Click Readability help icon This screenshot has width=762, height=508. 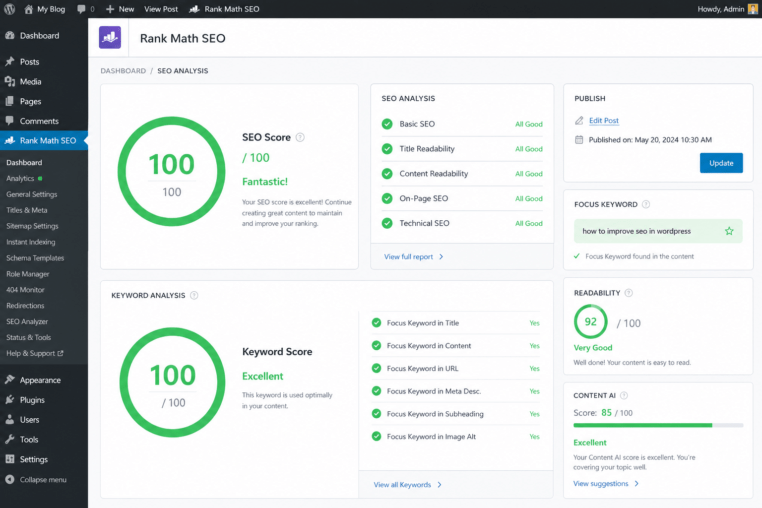(628, 293)
